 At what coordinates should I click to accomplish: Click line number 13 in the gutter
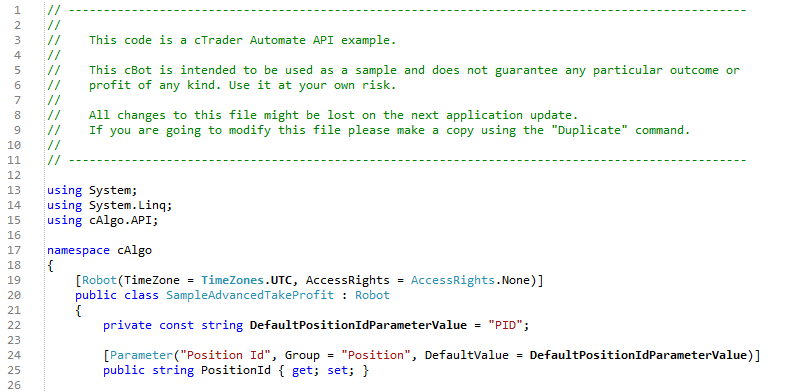14,190
